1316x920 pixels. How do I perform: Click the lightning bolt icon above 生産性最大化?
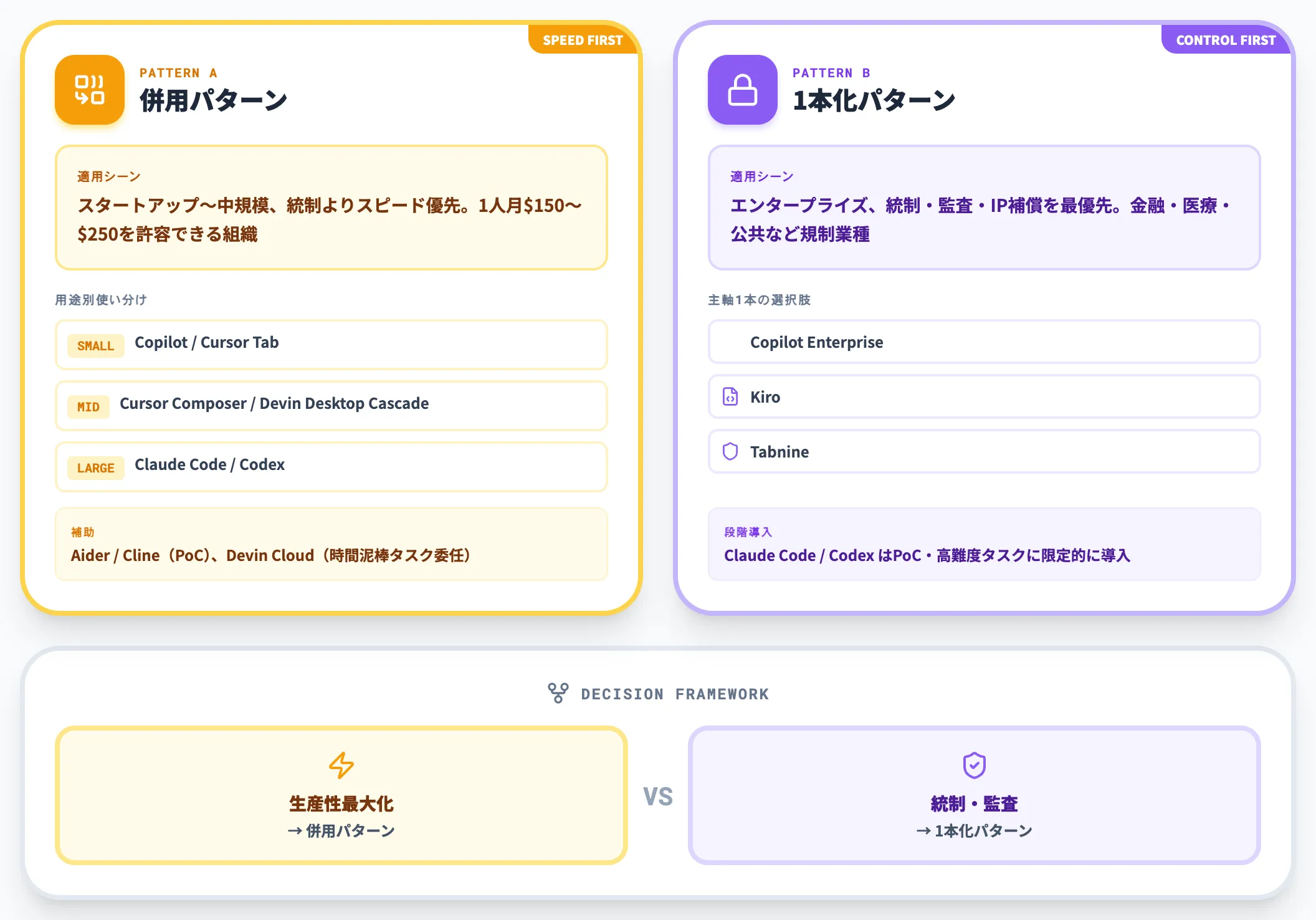(341, 765)
